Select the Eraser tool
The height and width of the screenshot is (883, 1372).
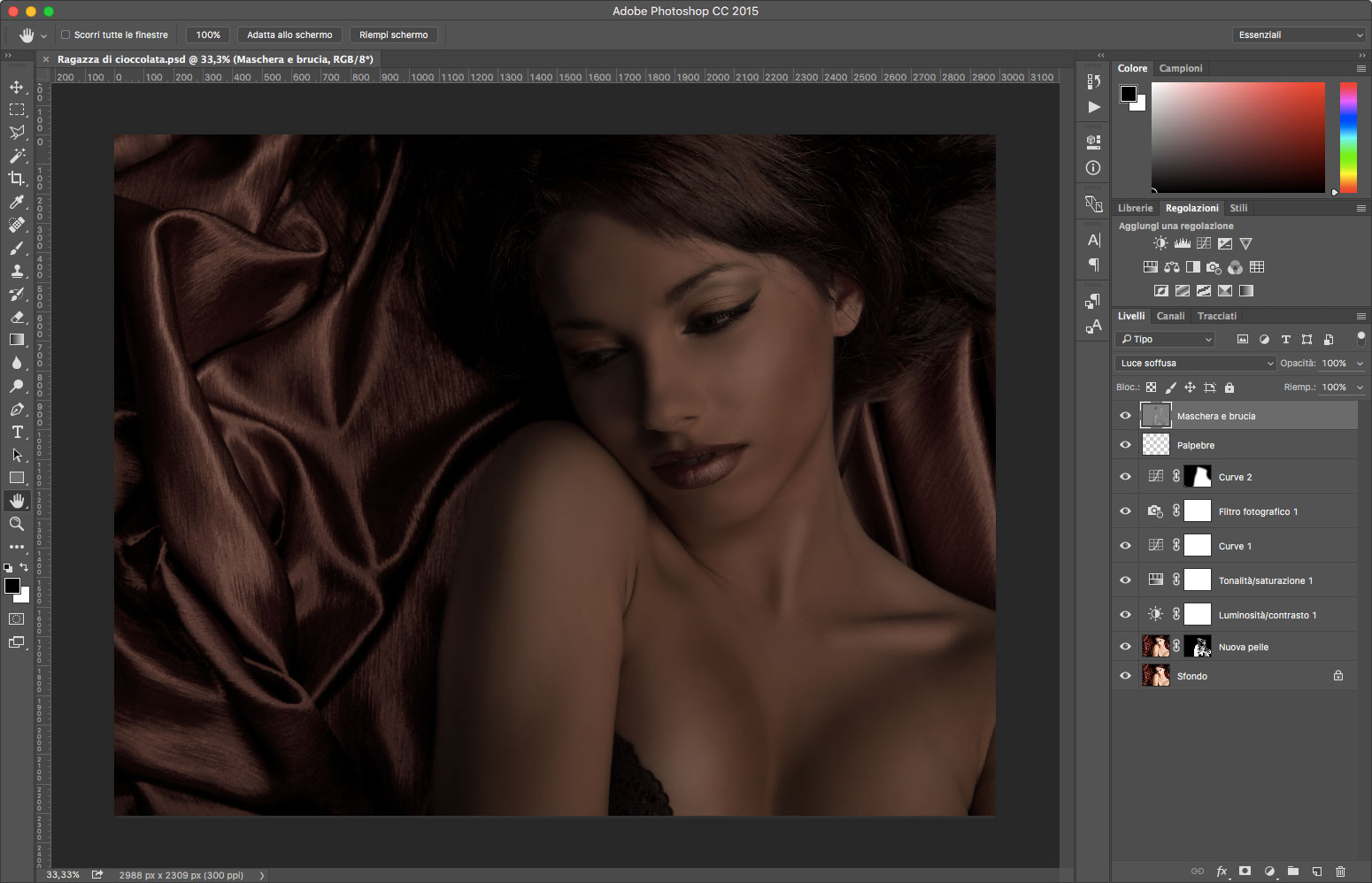(x=17, y=317)
